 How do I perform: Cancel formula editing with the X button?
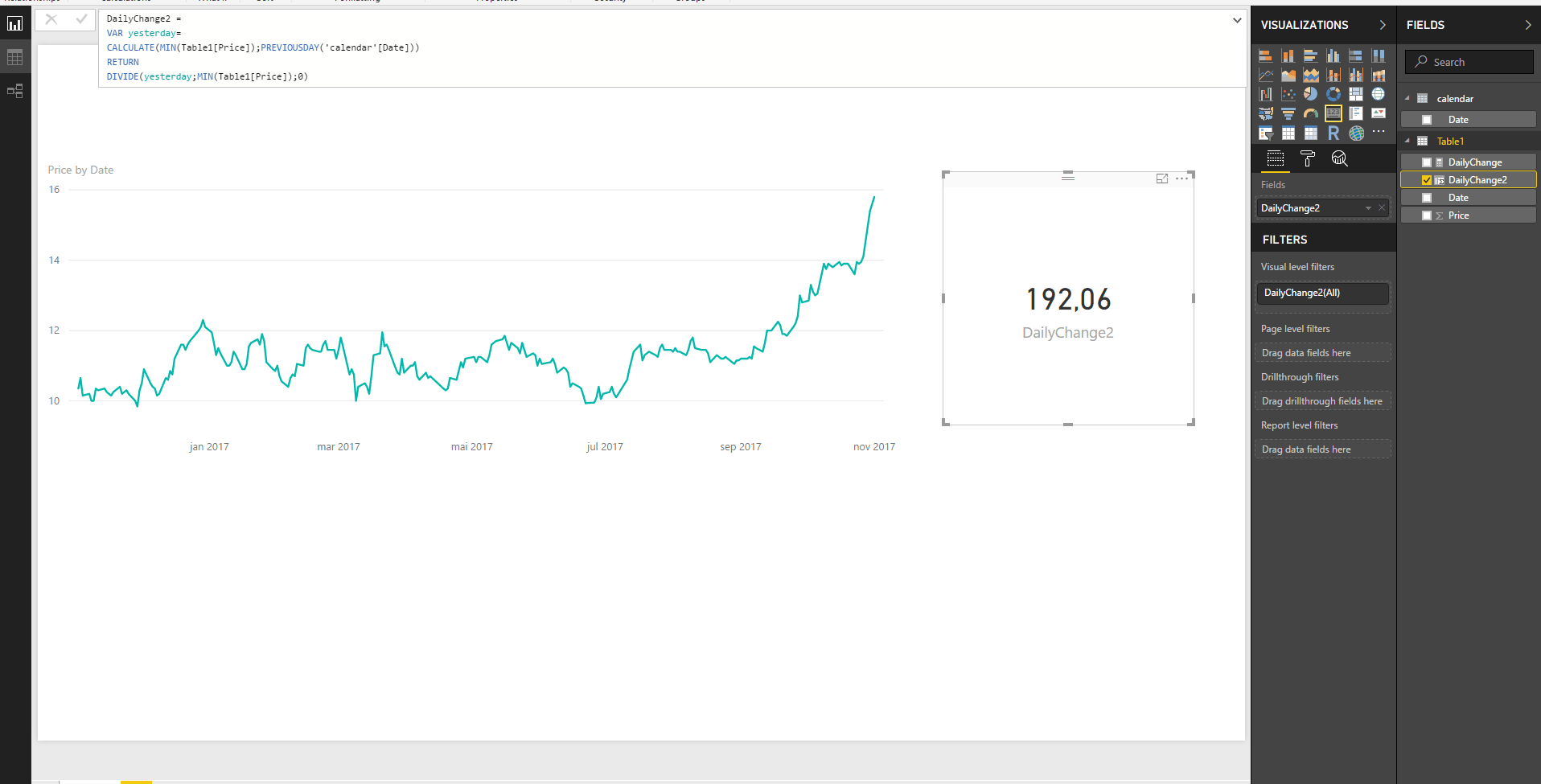click(x=51, y=19)
